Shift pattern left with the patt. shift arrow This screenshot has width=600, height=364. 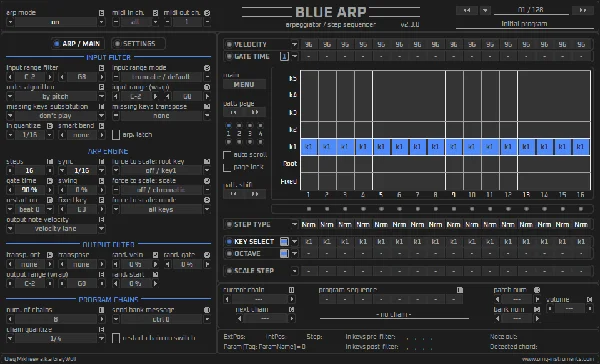[x=233, y=194]
